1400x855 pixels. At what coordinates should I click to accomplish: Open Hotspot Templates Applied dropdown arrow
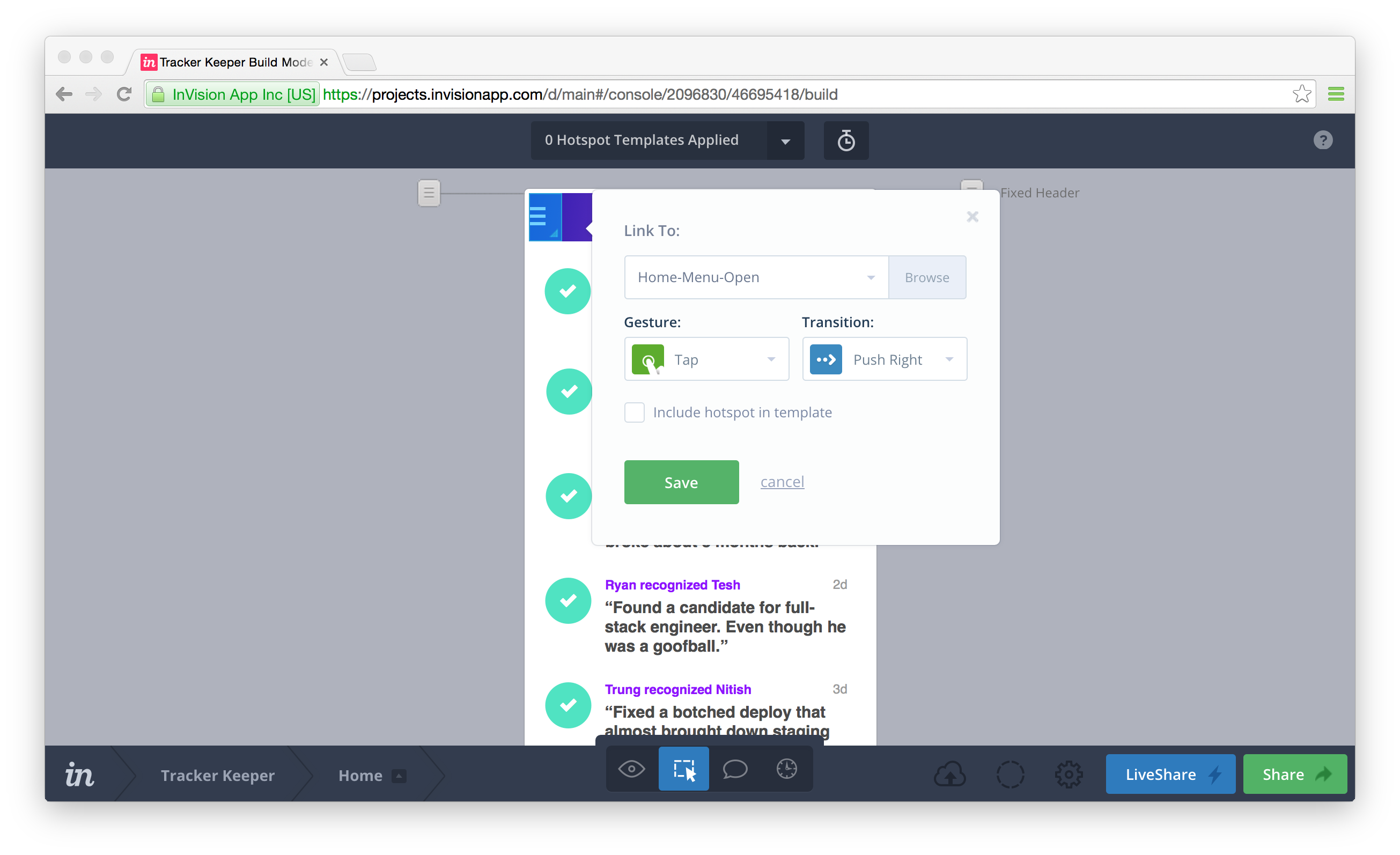click(x=785, y=141)
